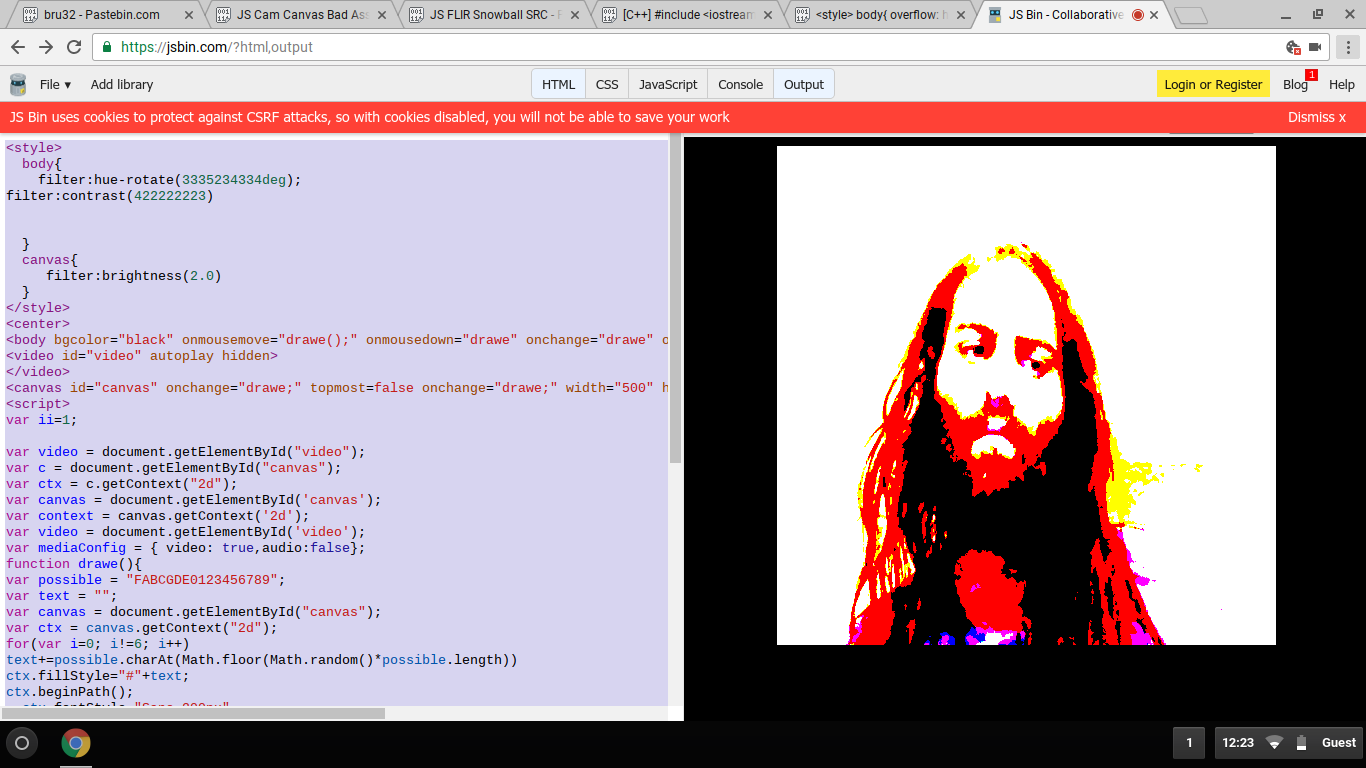Click the 'for(var i=0; i!=6; i++)' line
The image size is (1366, 768).
click(x=98, y=644)
